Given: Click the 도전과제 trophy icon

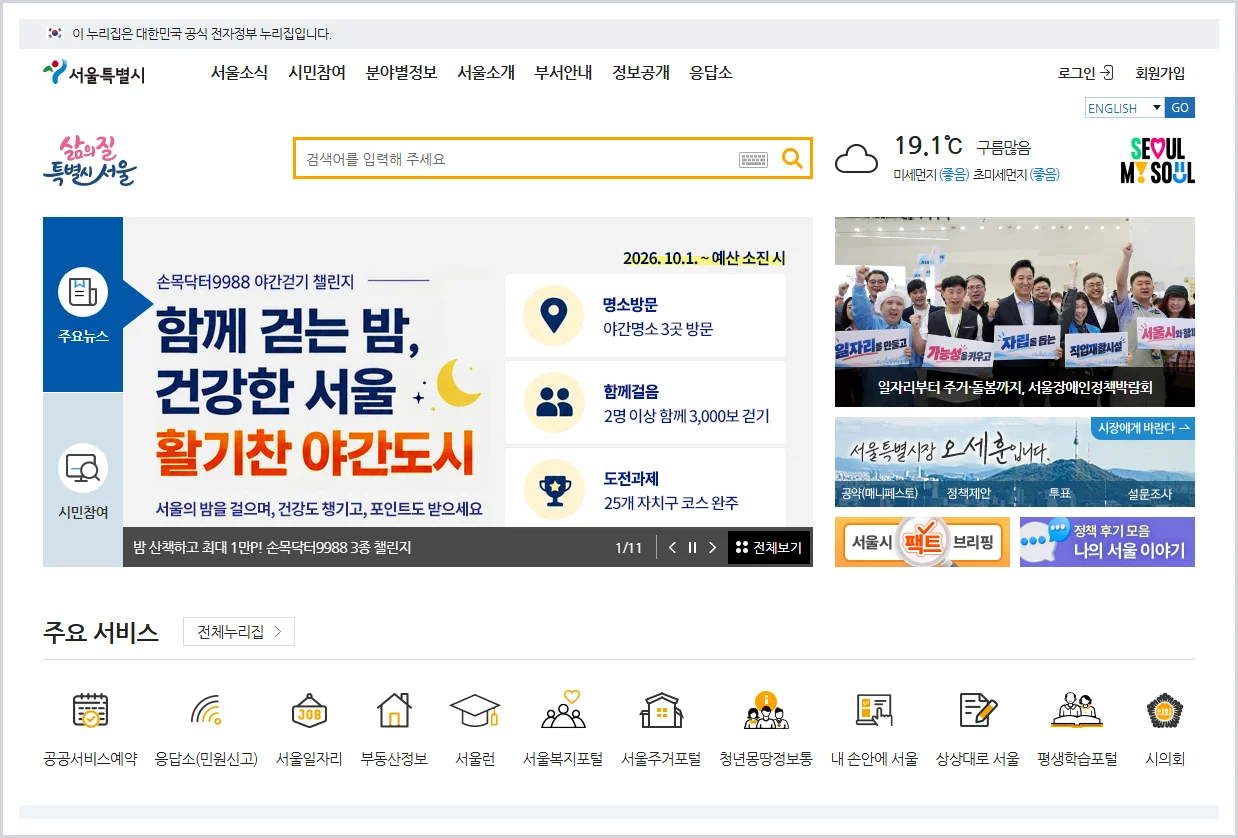Looking at the screenshot, I should (553, 489).
